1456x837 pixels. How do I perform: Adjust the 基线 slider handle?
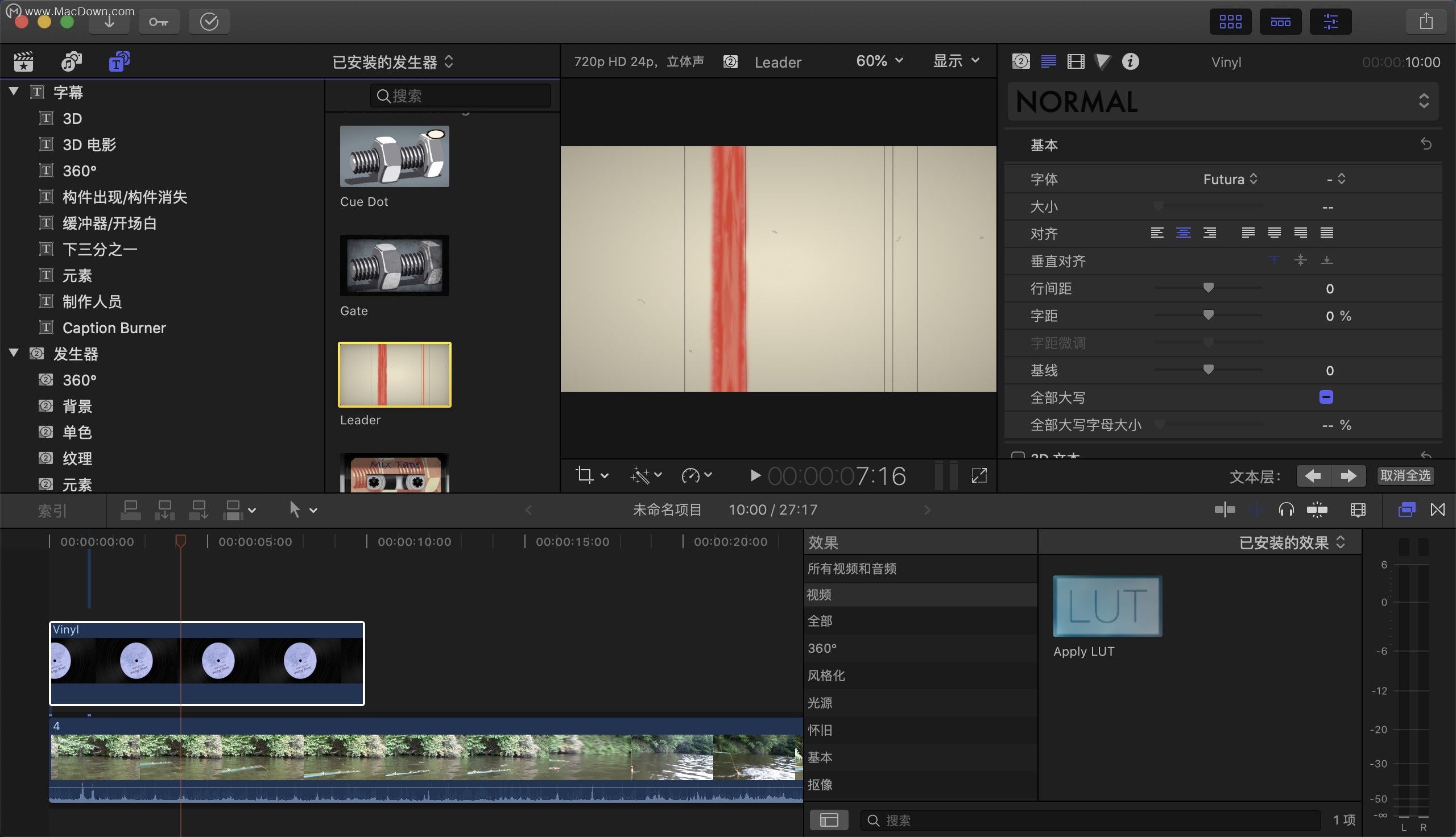(1208, 370)
